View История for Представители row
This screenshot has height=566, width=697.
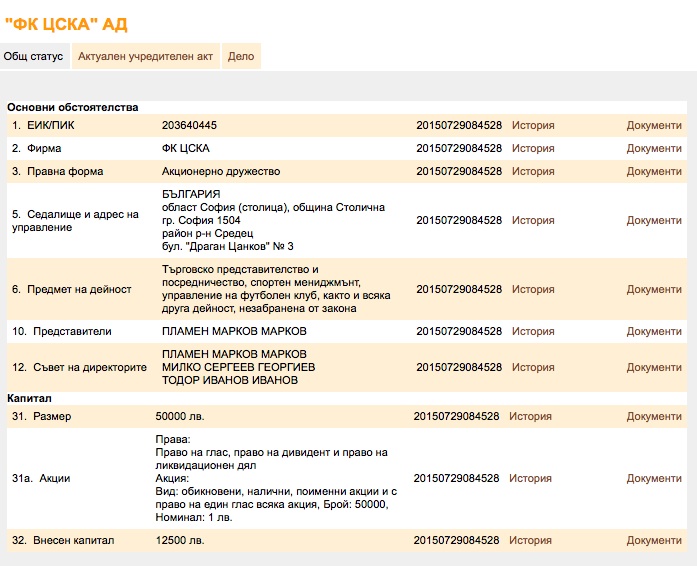(x=533, y=332)
